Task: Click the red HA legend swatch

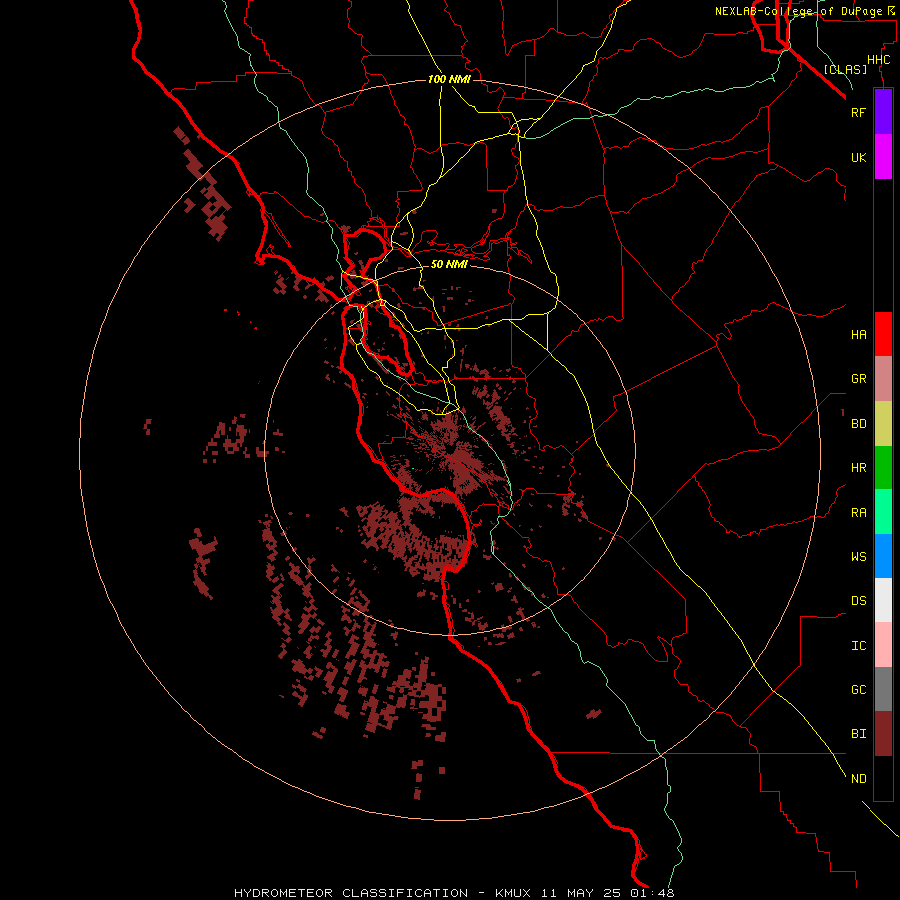Action: [x=883, y=334]
